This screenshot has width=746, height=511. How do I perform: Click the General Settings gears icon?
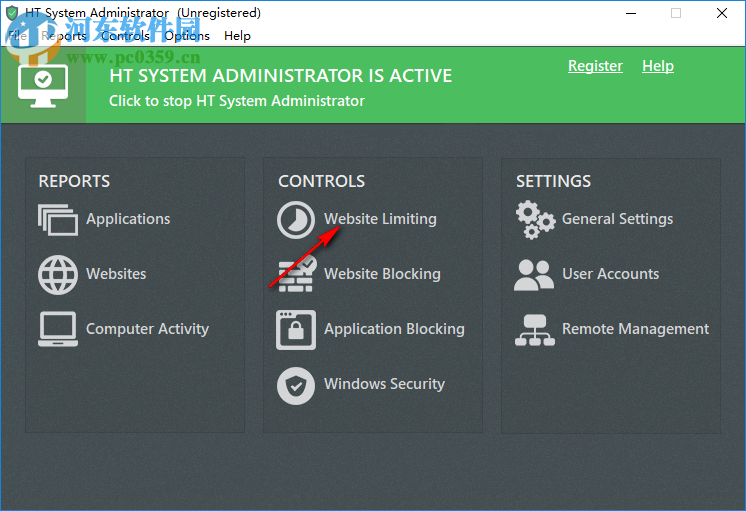click(x=535, y=220)
